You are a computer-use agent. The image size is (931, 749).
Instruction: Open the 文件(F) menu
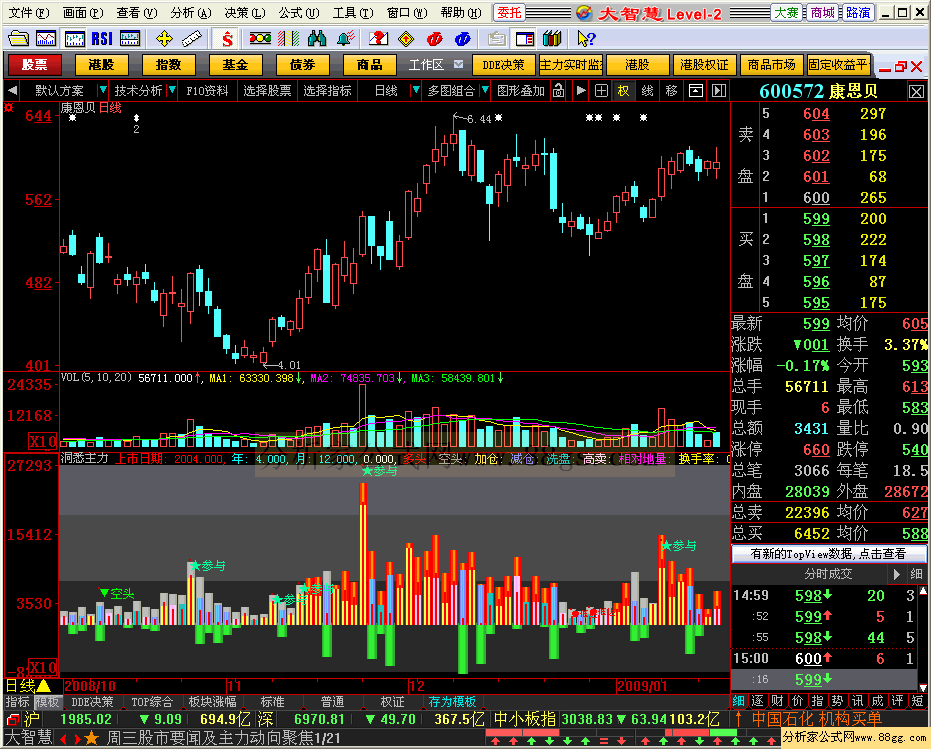coord(29,12)
